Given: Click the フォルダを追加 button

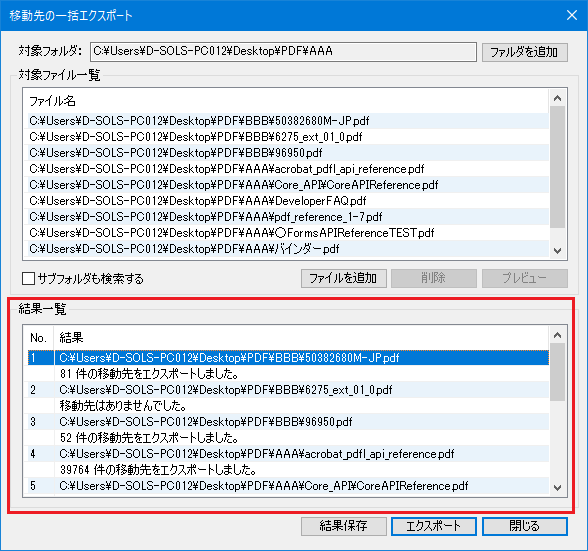Looking at the screenshot, I should tap(524, 52).
